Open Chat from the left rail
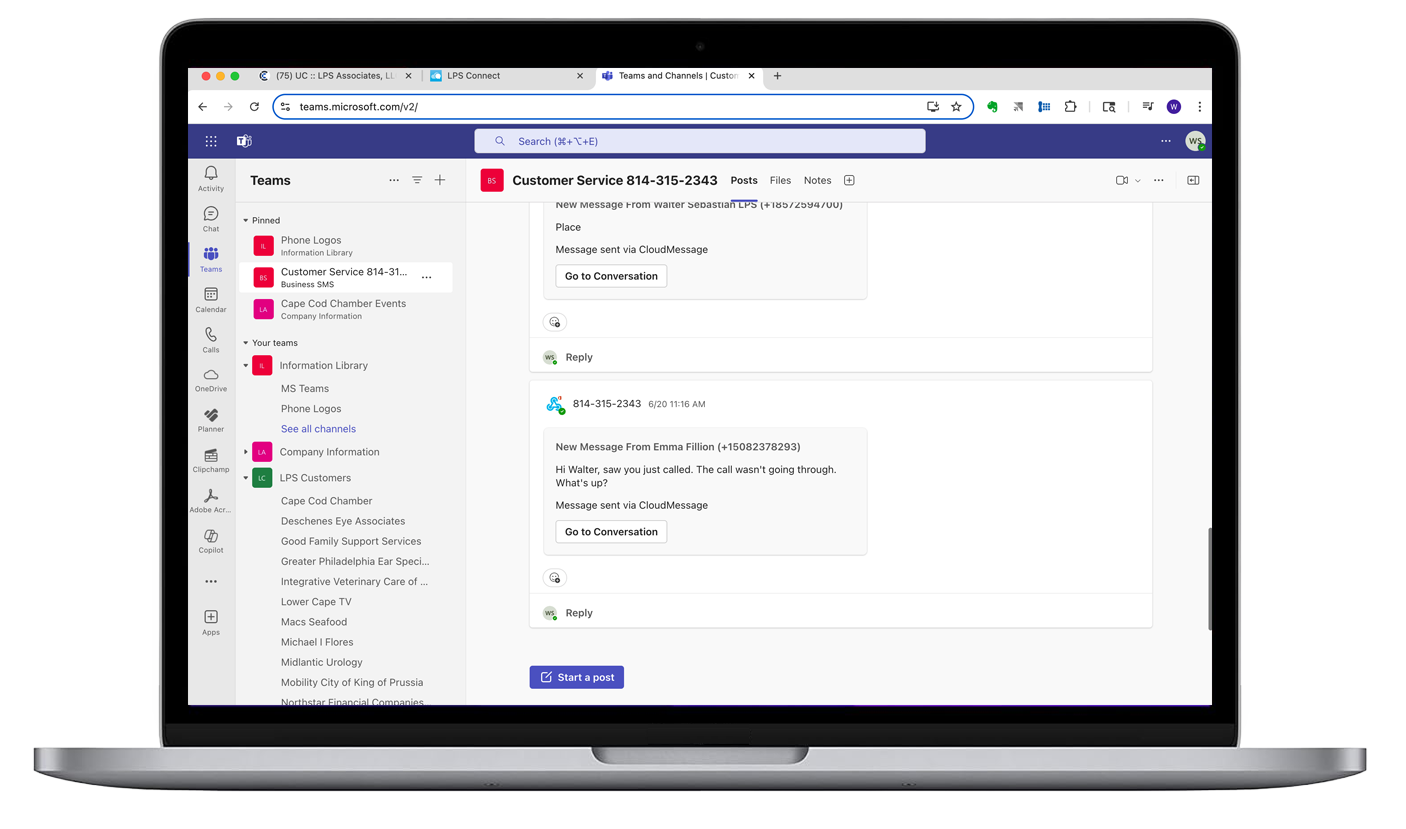The image size is (1406, 829). [x=211, y=219]
